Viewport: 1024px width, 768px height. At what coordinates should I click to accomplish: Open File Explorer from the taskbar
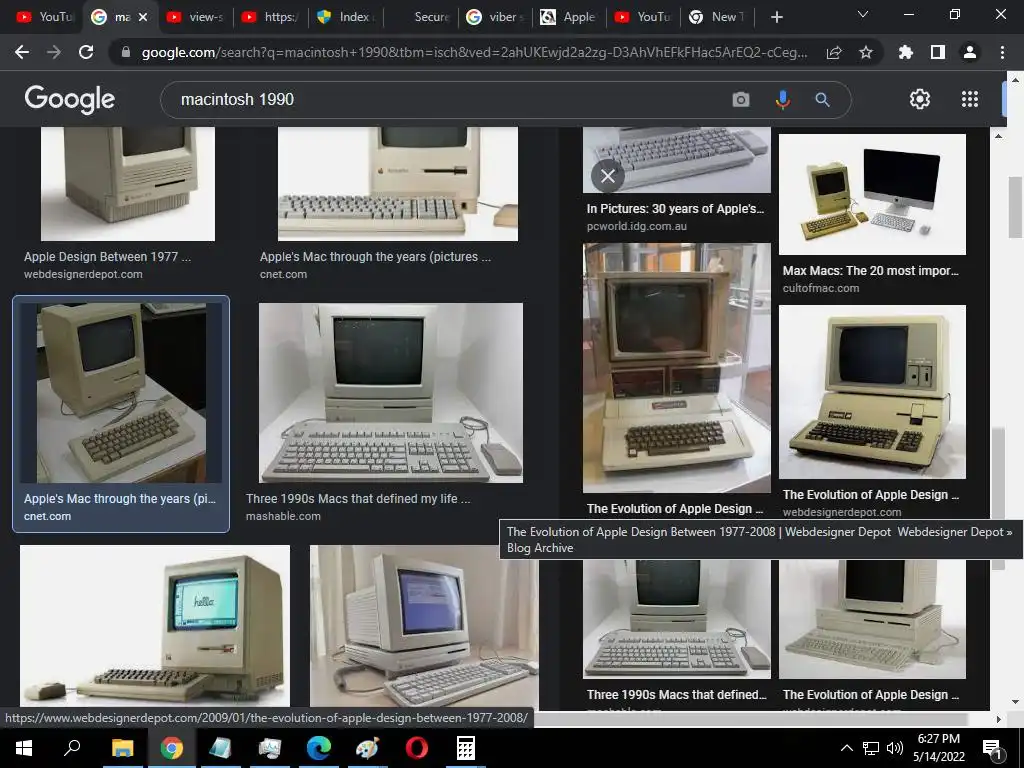coord(122,748)
